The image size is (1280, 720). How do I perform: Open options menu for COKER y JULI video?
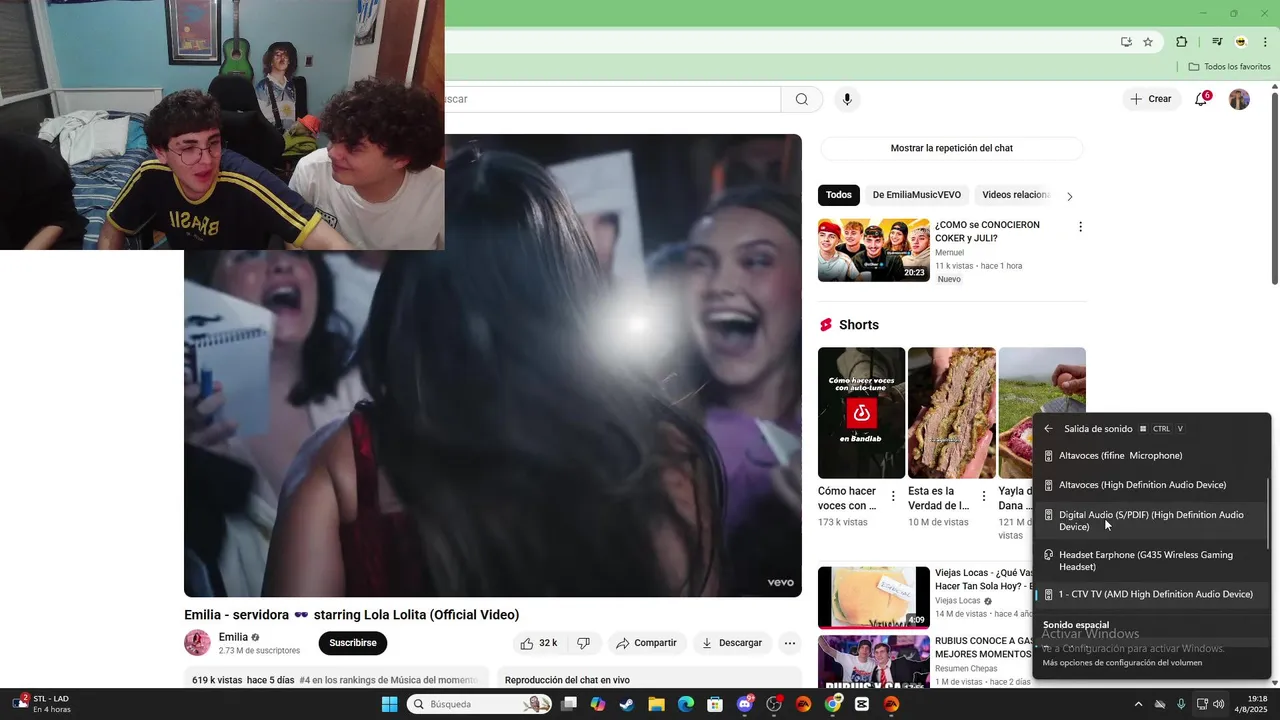click(1080, 227)
